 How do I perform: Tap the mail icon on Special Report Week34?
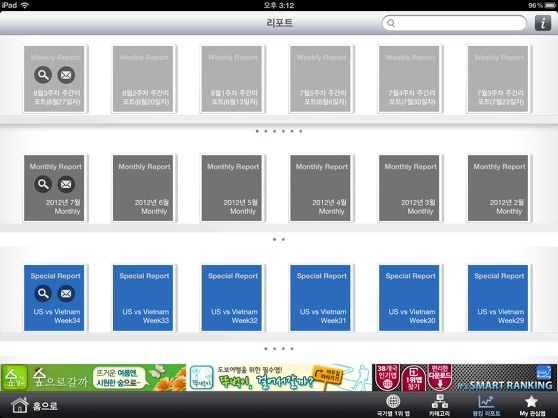pyautogui.click(x=66, y=293)
